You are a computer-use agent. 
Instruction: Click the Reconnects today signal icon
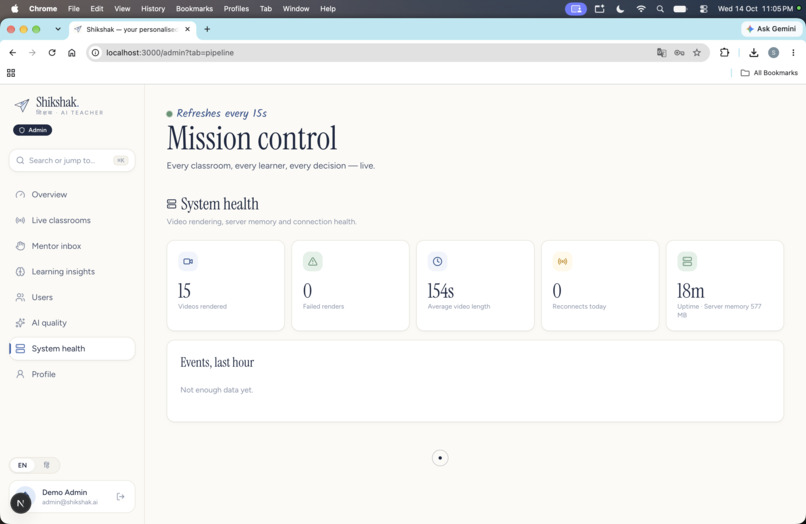[562, 261]
